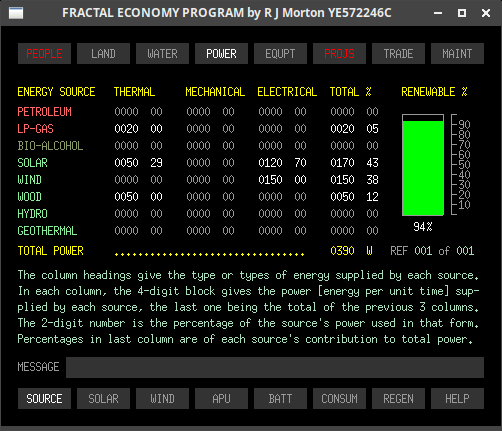Click WOOD thermal value 0050
This screenshot has height=431, width=502.
pyautogui.click(x=126, y=197)
